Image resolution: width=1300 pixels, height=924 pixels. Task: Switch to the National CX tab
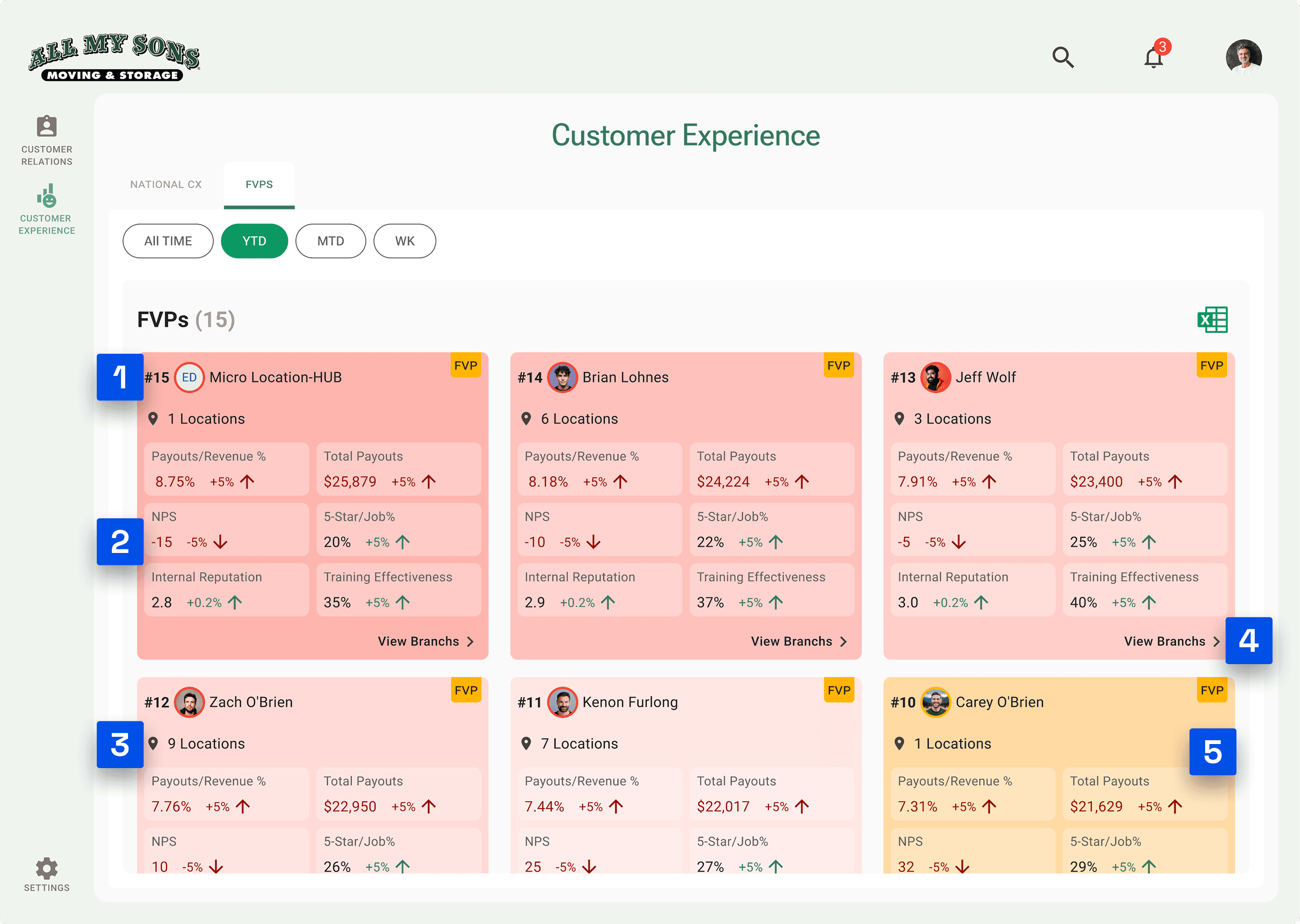click(x=166, y=184)
